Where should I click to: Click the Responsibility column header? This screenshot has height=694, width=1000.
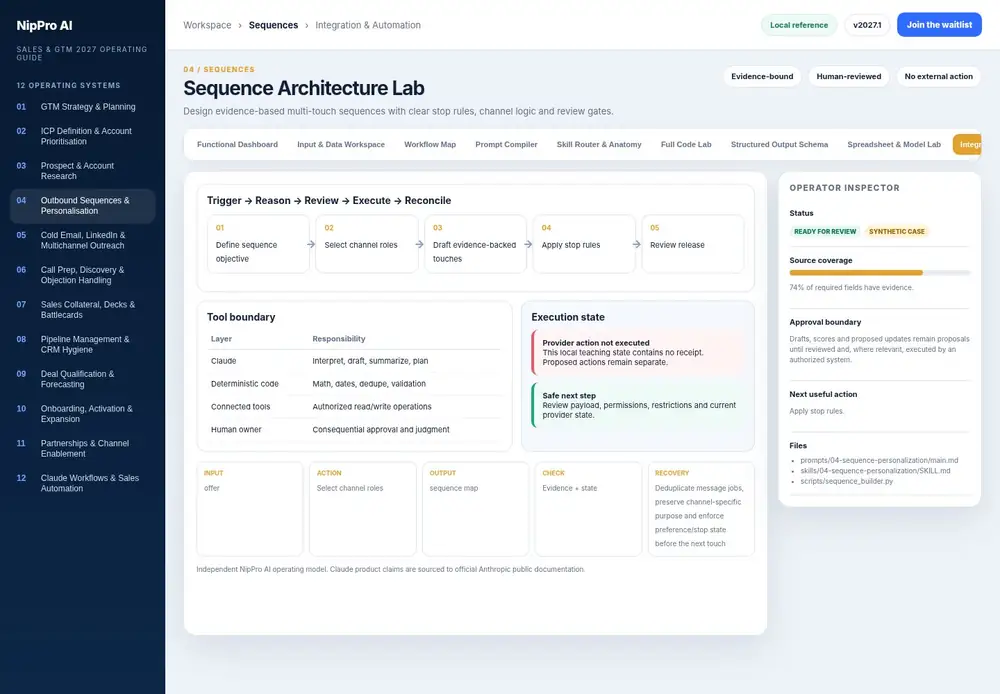pyautogui.click(x=339, y=339)
